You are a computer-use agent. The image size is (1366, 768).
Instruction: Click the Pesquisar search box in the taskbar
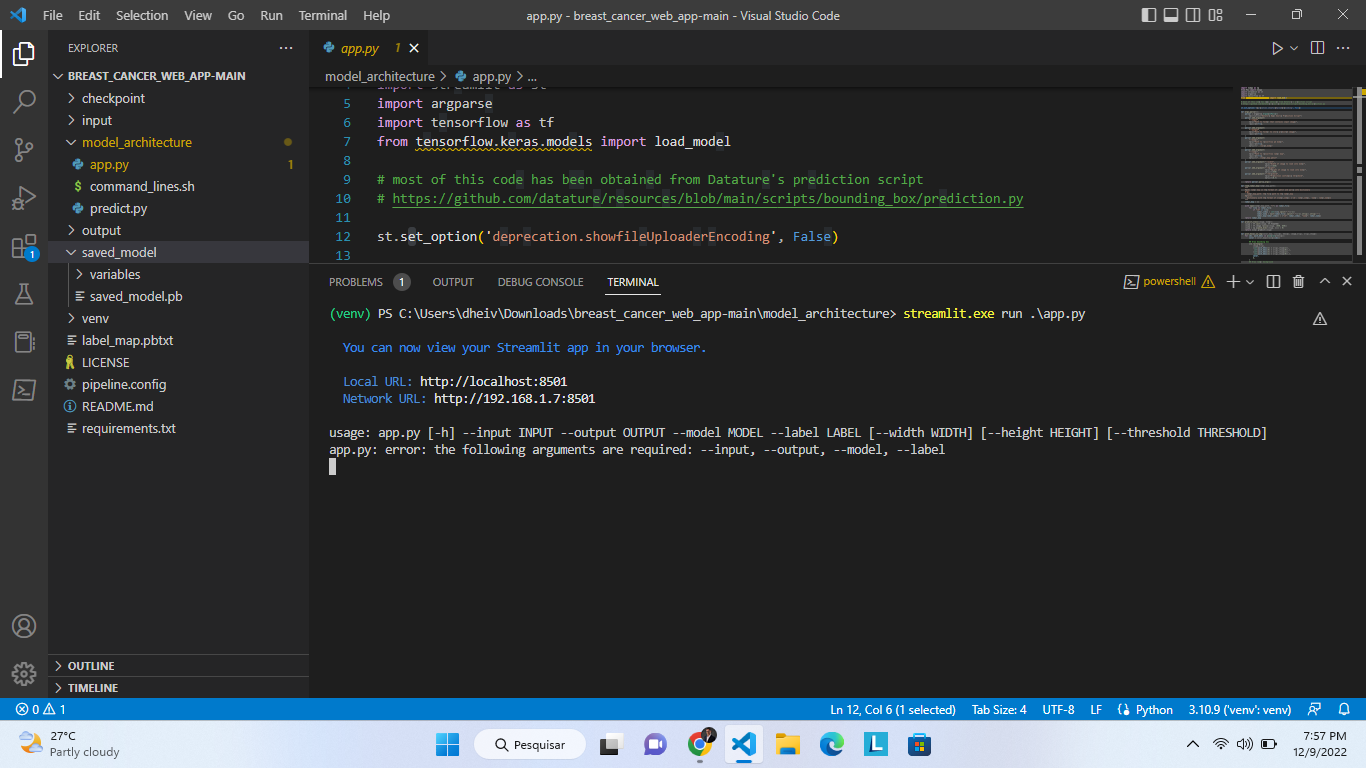529,744
